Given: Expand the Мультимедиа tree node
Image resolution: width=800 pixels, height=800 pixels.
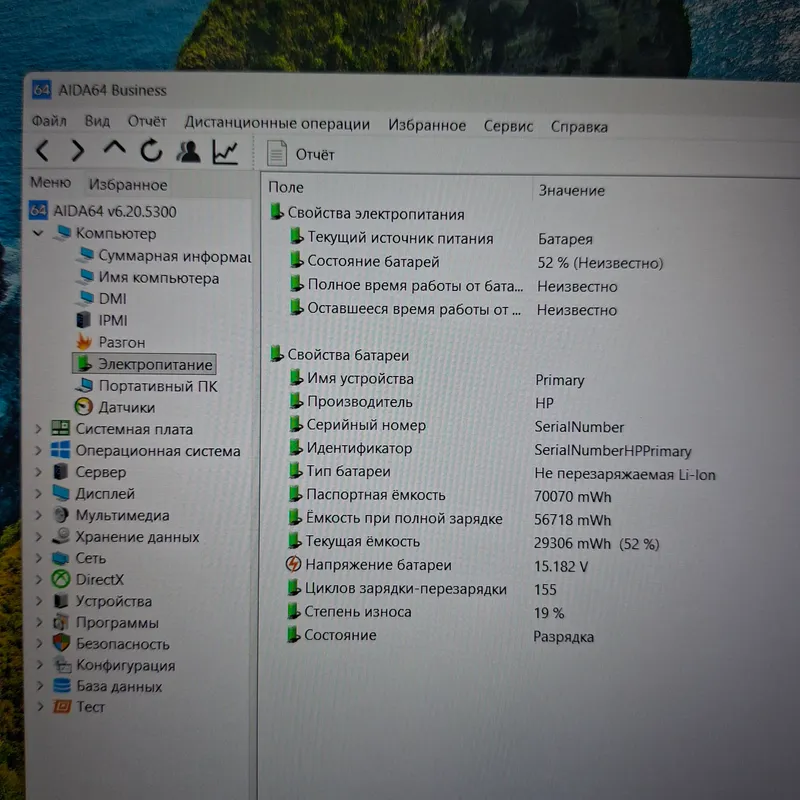Looking at the screenshot, I should pyautogui.click(x=39, y=515).
